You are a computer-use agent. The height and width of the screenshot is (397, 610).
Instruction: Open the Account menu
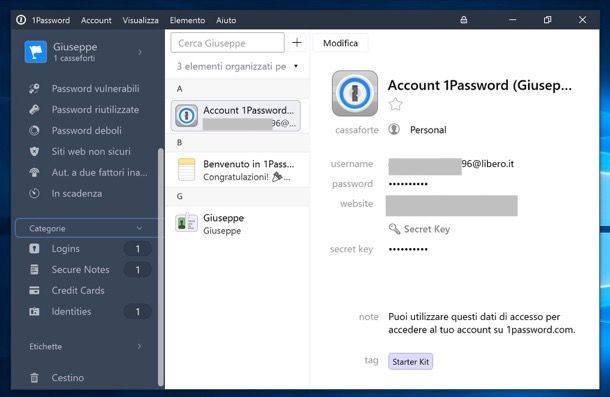tap(96, 20)
